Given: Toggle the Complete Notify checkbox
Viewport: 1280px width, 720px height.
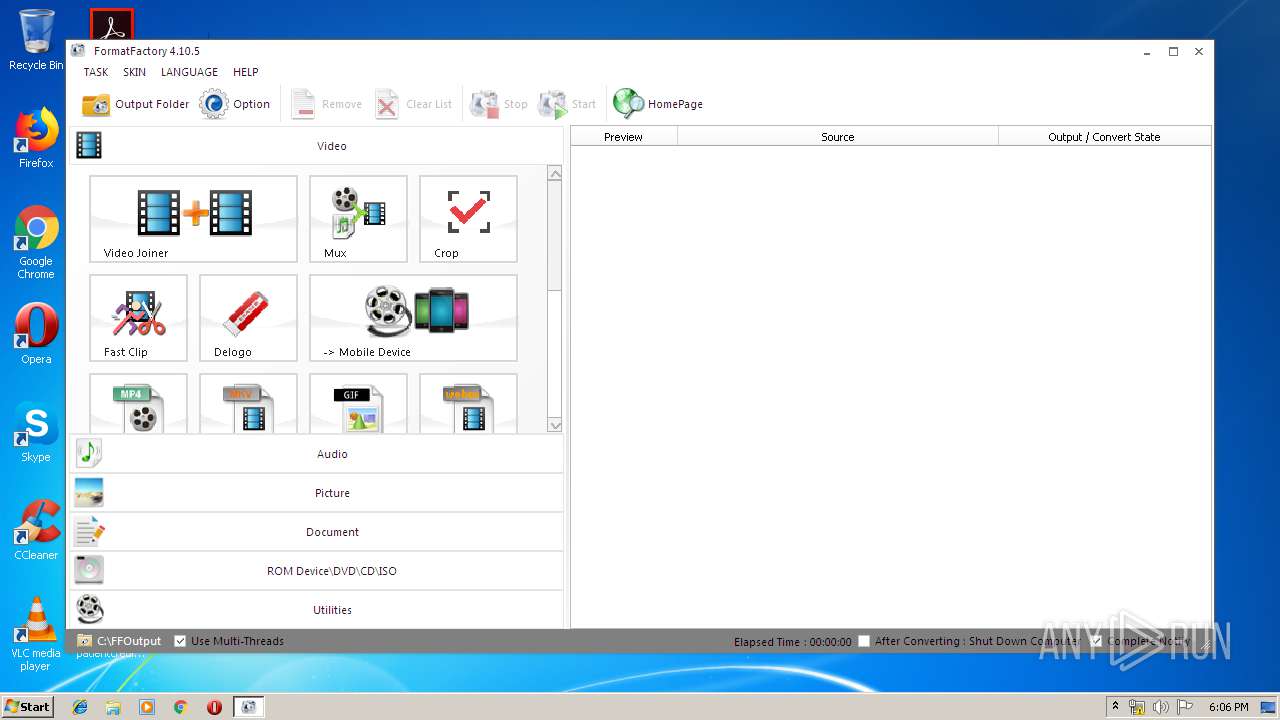Looking at the screenshot, I should [1096, 641].
